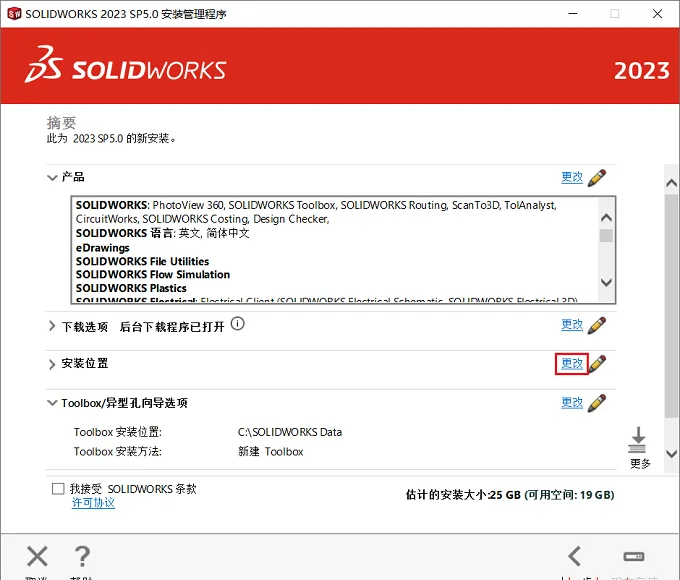
Task: Select SOLIDWORKS Plastics entry
Action: (x=131, y=288)
